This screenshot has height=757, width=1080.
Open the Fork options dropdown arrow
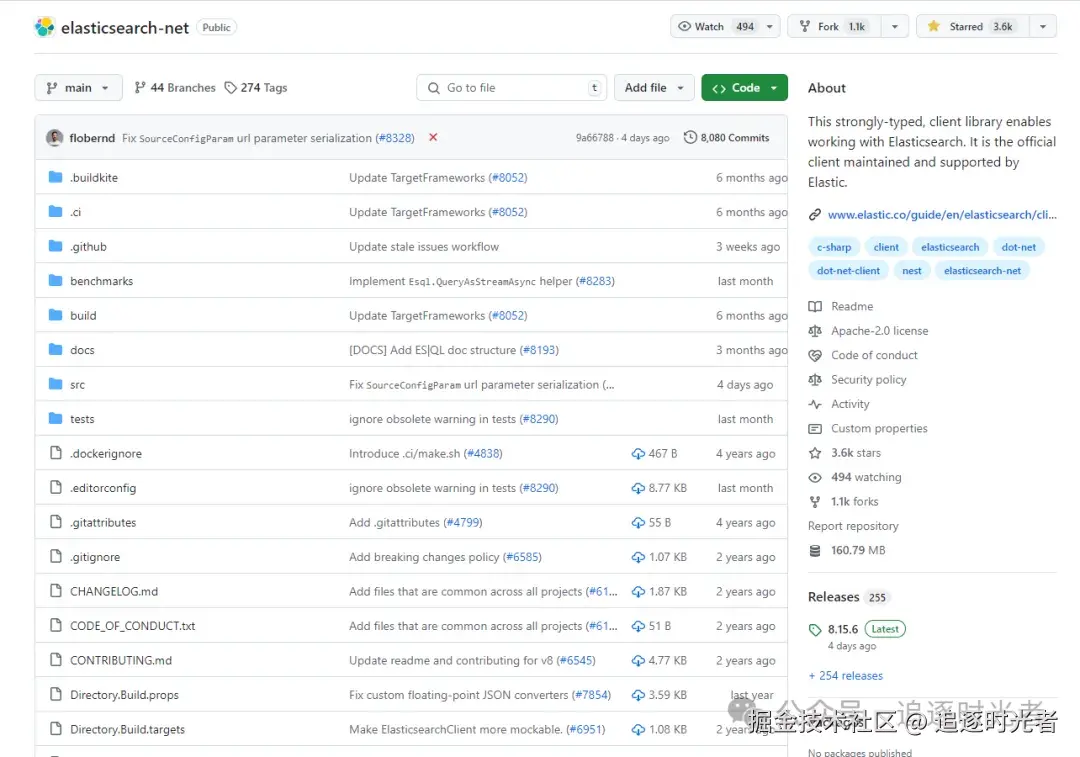pyautogui.click(x=895, y=26)
